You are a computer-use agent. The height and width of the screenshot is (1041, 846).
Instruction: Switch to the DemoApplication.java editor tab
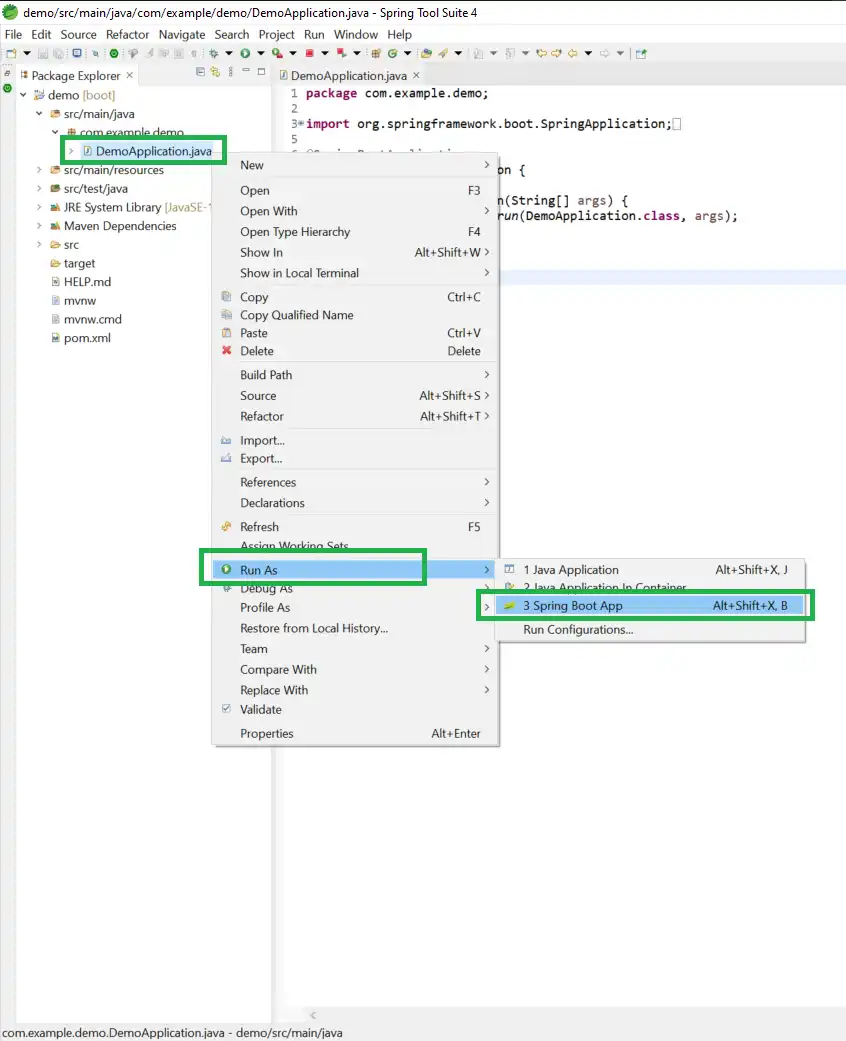[x=347, y=76]
